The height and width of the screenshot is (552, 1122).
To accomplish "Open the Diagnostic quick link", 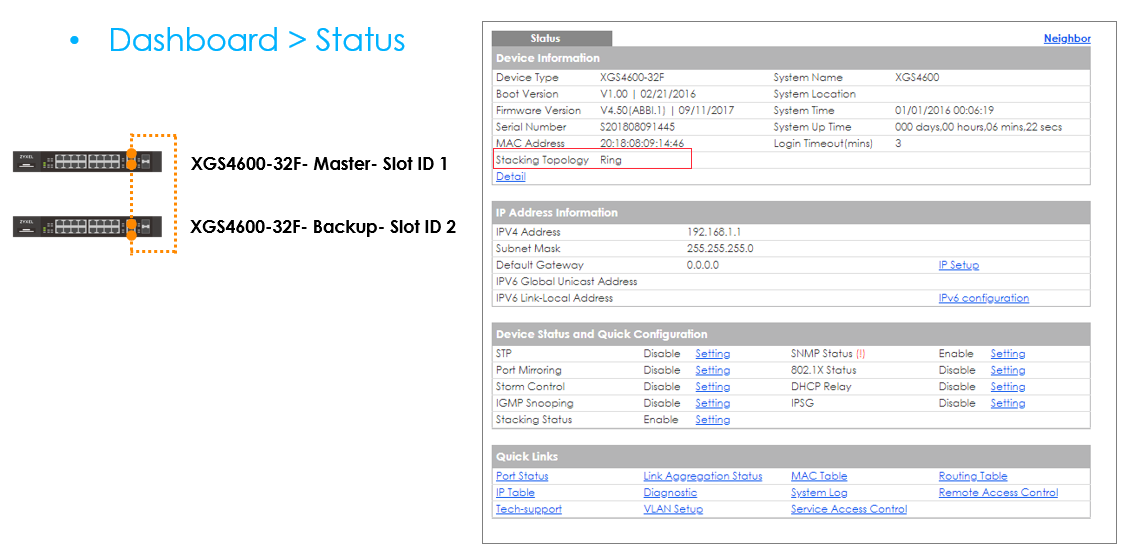I will point(670,493).
